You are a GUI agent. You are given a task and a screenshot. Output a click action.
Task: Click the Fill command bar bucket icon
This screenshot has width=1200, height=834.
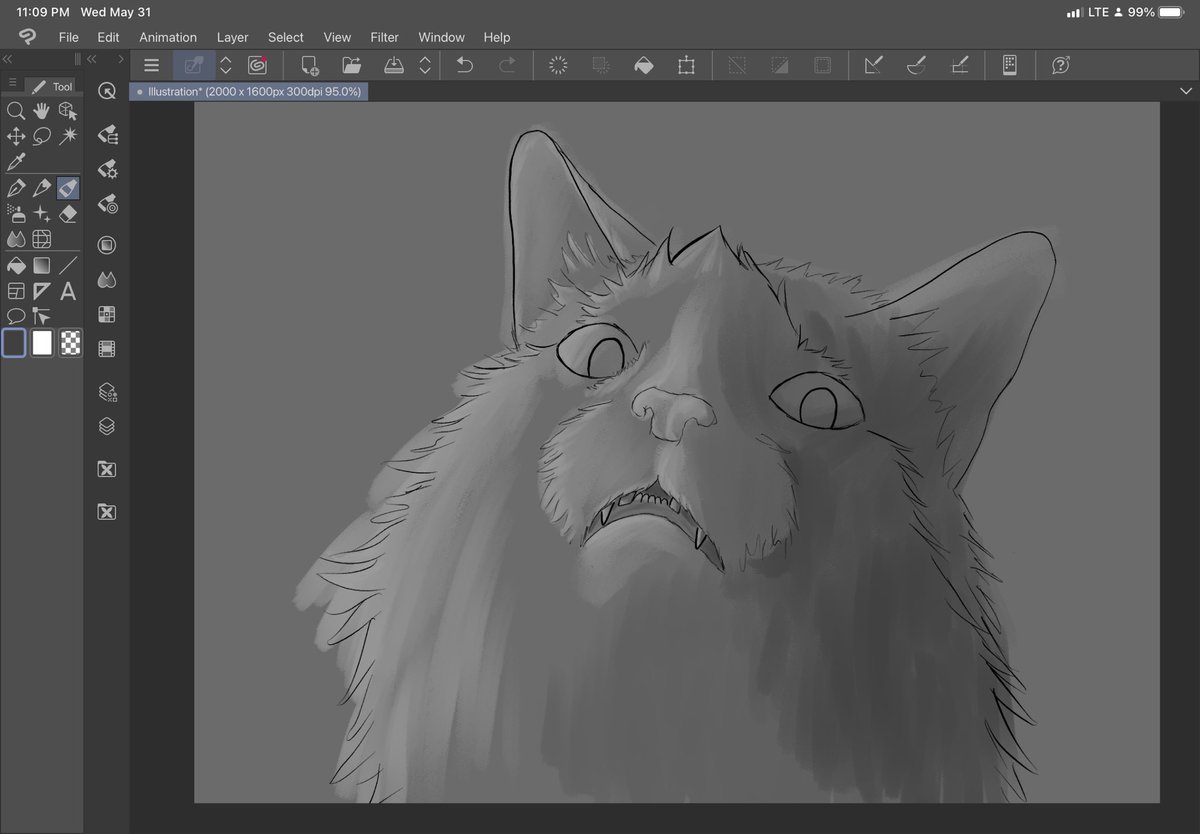point(644,65)
